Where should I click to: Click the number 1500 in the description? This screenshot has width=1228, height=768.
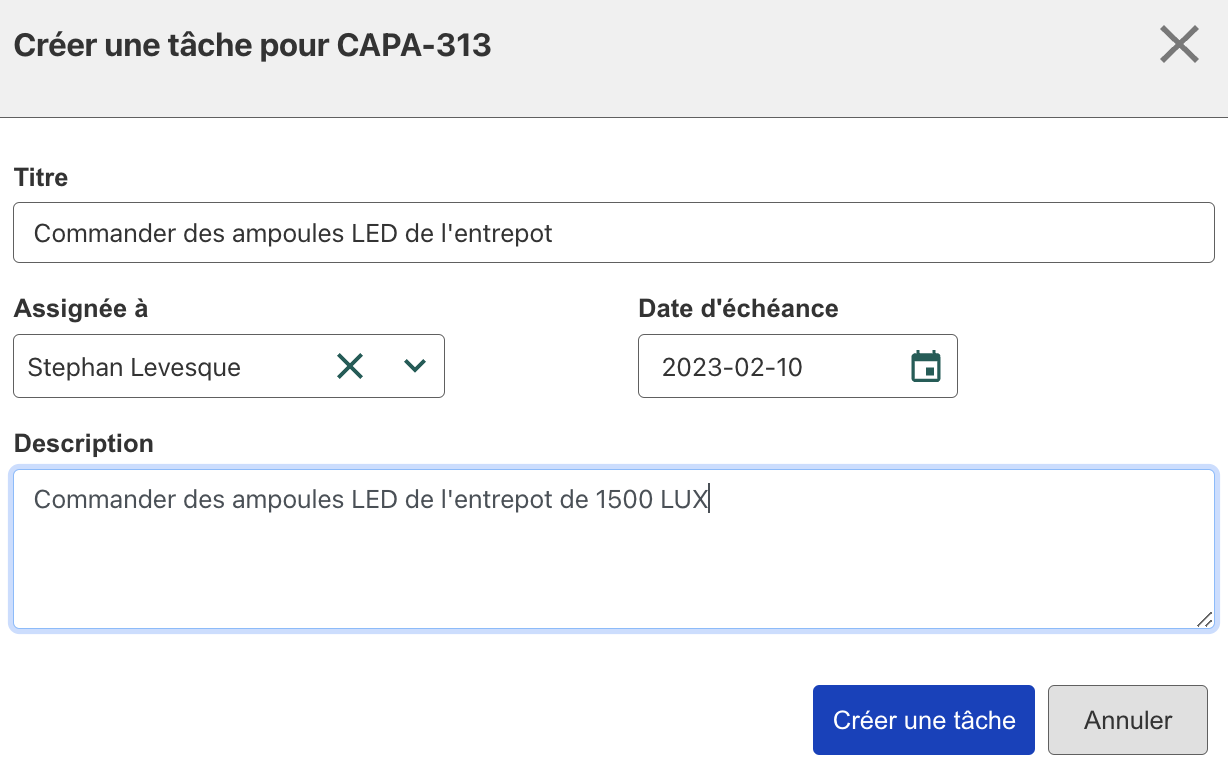coord(624,500)
